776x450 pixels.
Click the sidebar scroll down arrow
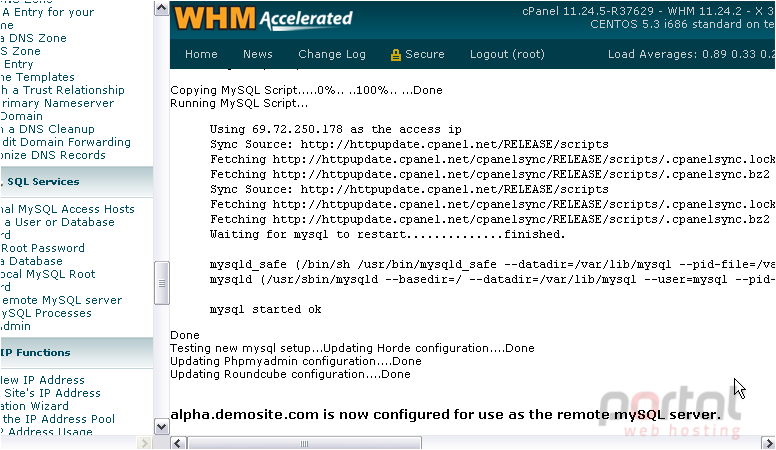(x=161, y=427)
